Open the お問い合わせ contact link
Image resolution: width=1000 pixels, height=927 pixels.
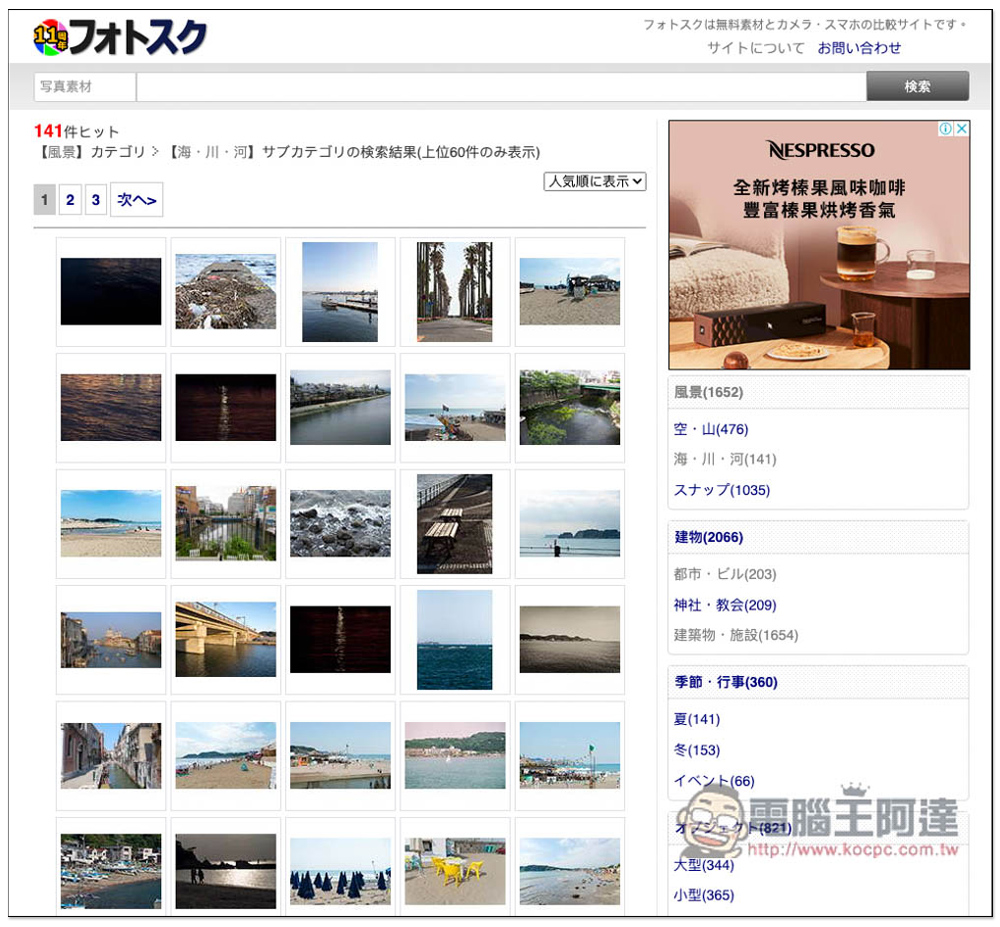click(859, 48)
